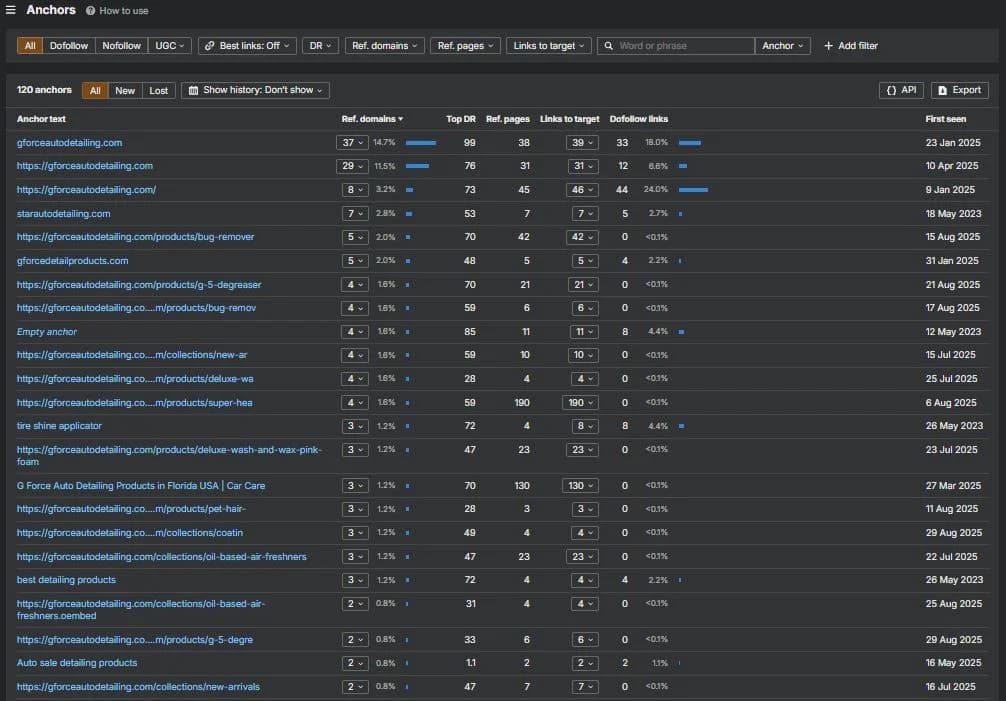
Task: Click the Show history calendar icon
Action: 193,90
